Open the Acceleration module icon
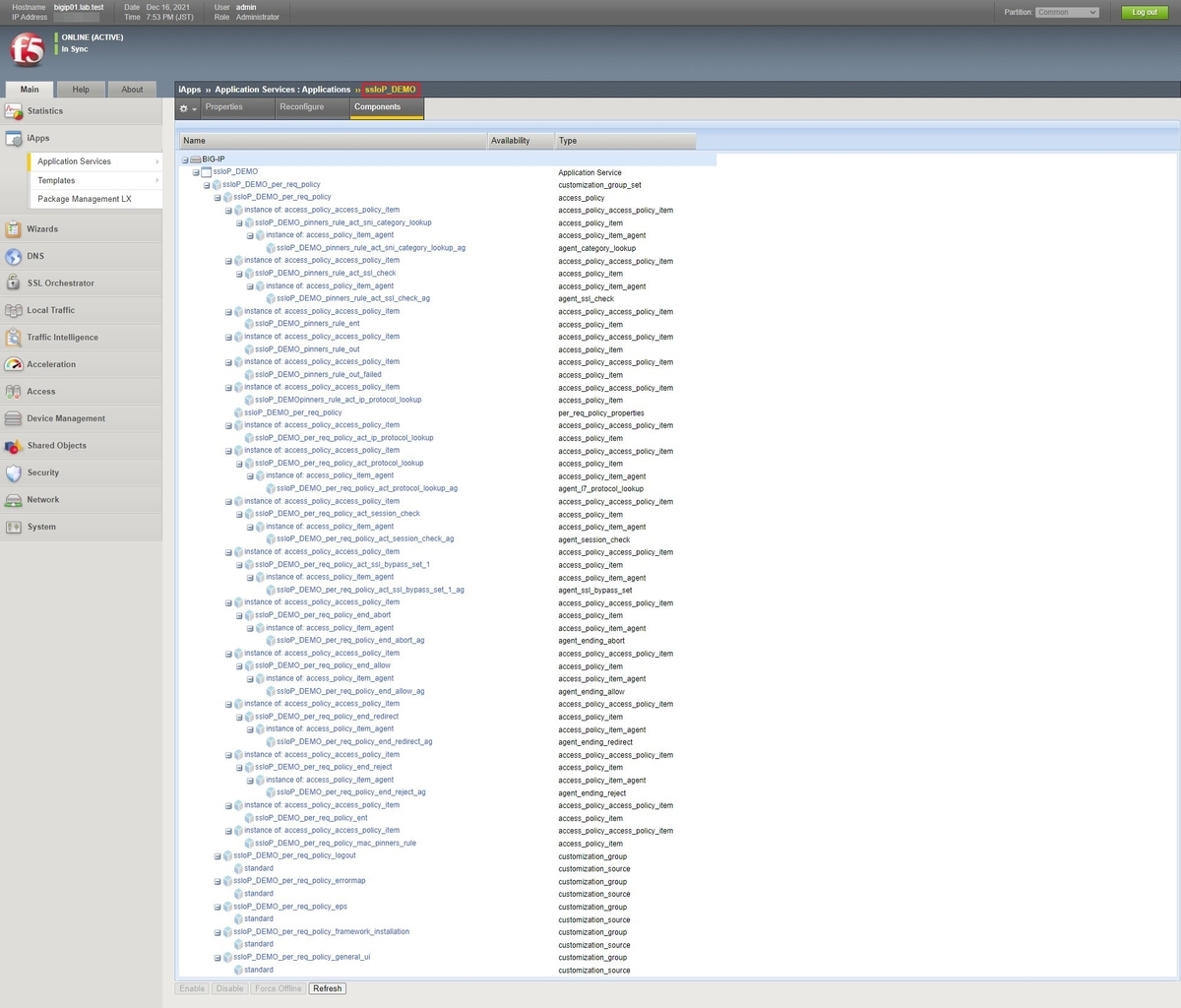The width and height of the screenshot is (1181, 1008). 14,364
